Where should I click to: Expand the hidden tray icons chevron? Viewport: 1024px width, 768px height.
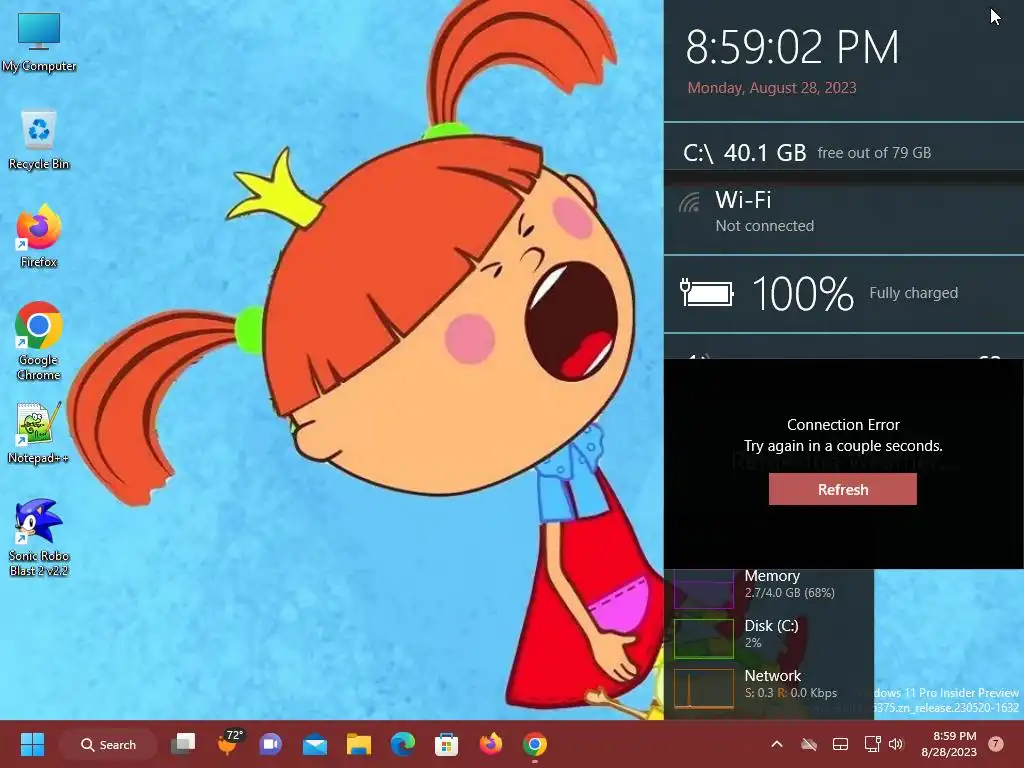776,744
